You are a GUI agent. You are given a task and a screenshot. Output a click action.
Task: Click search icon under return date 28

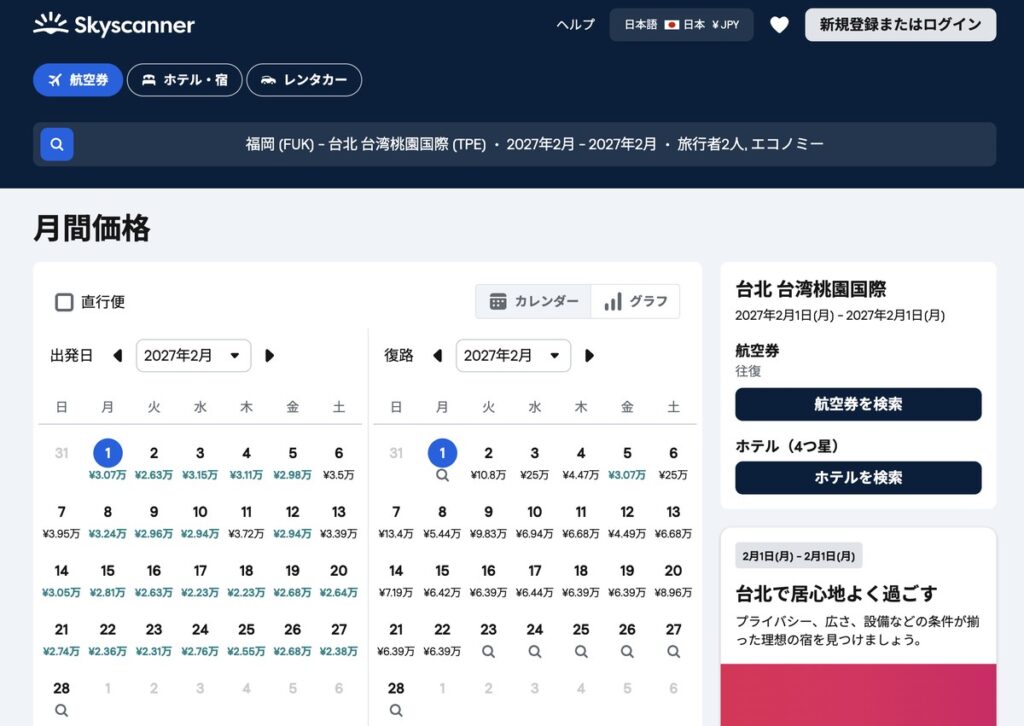coord(396,710)
